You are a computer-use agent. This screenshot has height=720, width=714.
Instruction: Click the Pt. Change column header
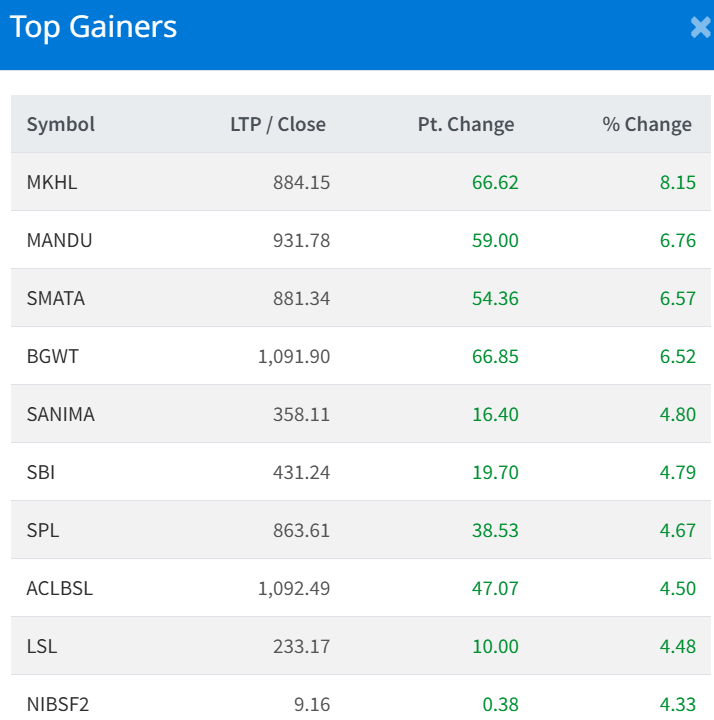click(466, 125)
